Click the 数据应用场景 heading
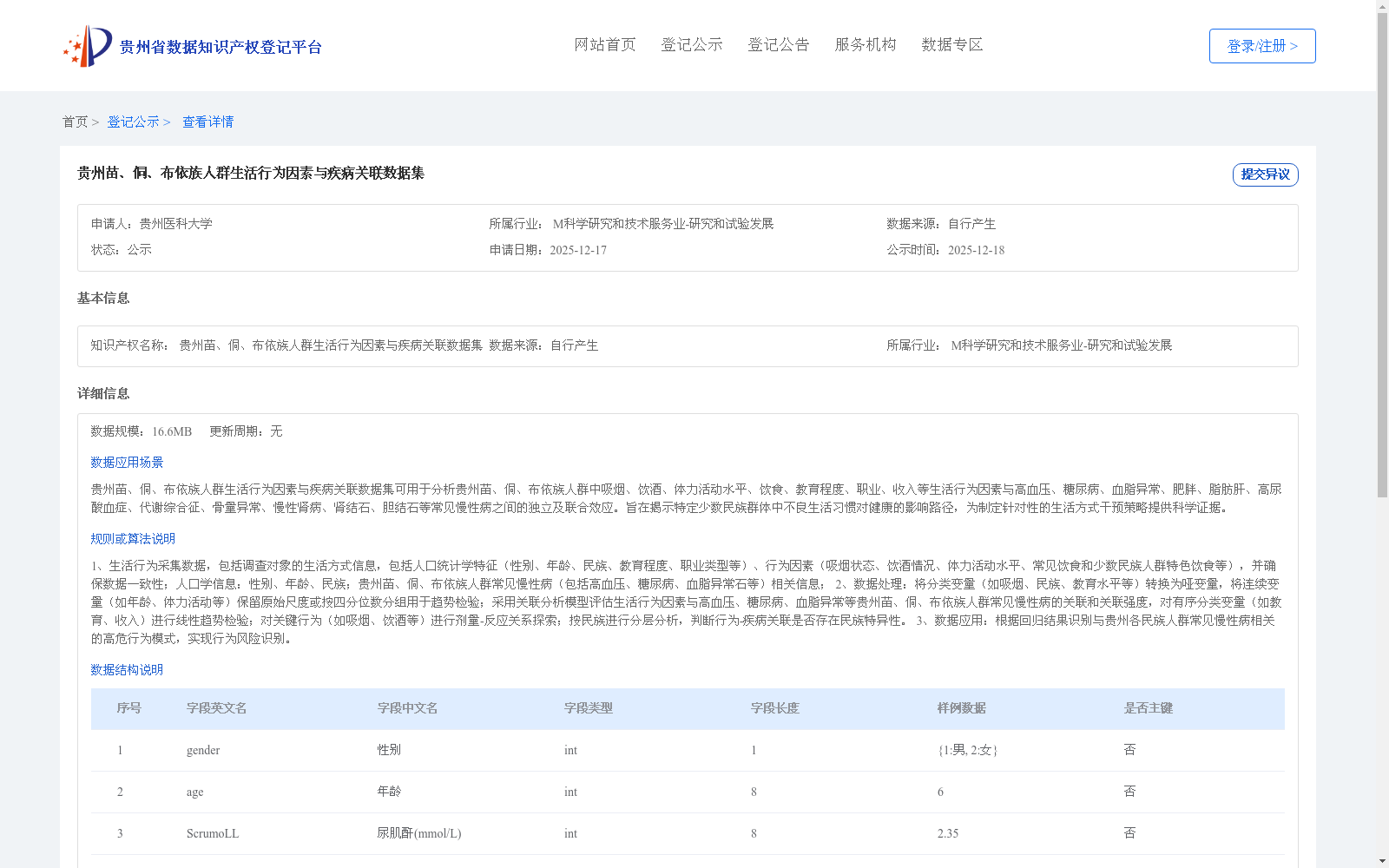Screen dimensions: 1389x868 [127, 463]
